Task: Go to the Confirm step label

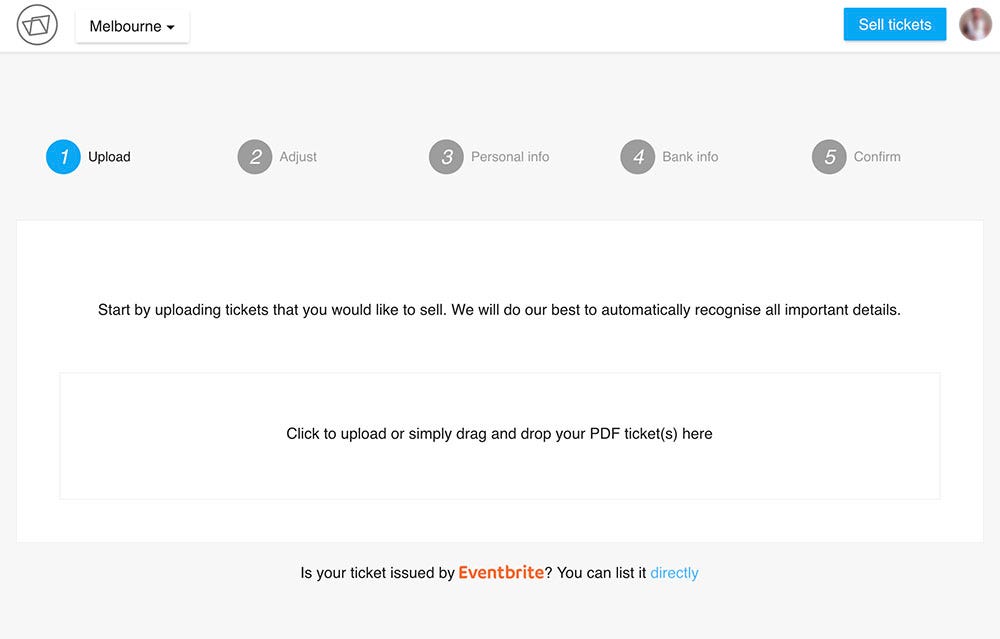Action: [877, 157]
